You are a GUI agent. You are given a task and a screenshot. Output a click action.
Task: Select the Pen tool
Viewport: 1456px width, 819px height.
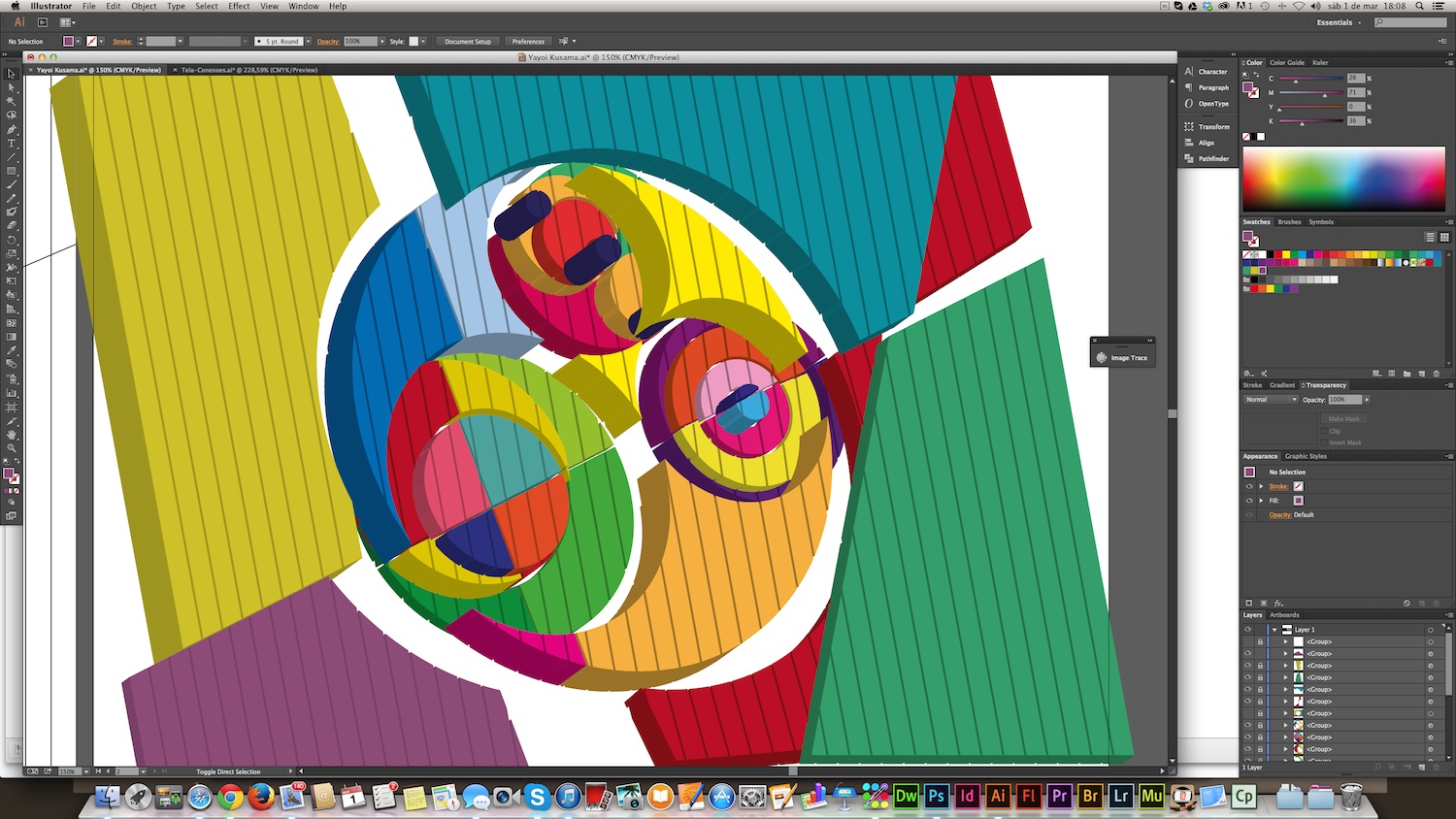pos(12,130)
